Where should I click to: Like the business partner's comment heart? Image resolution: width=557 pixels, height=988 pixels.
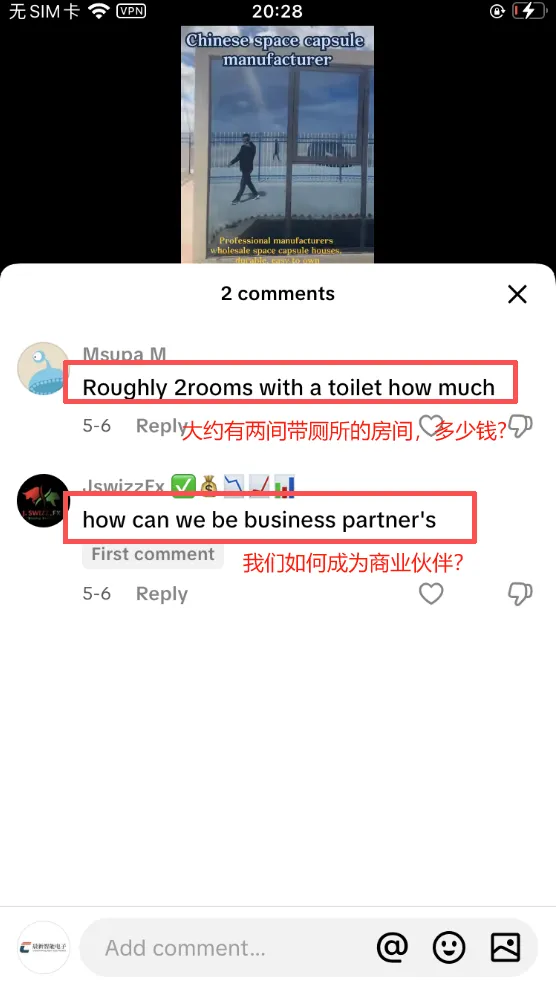(431, 594)
